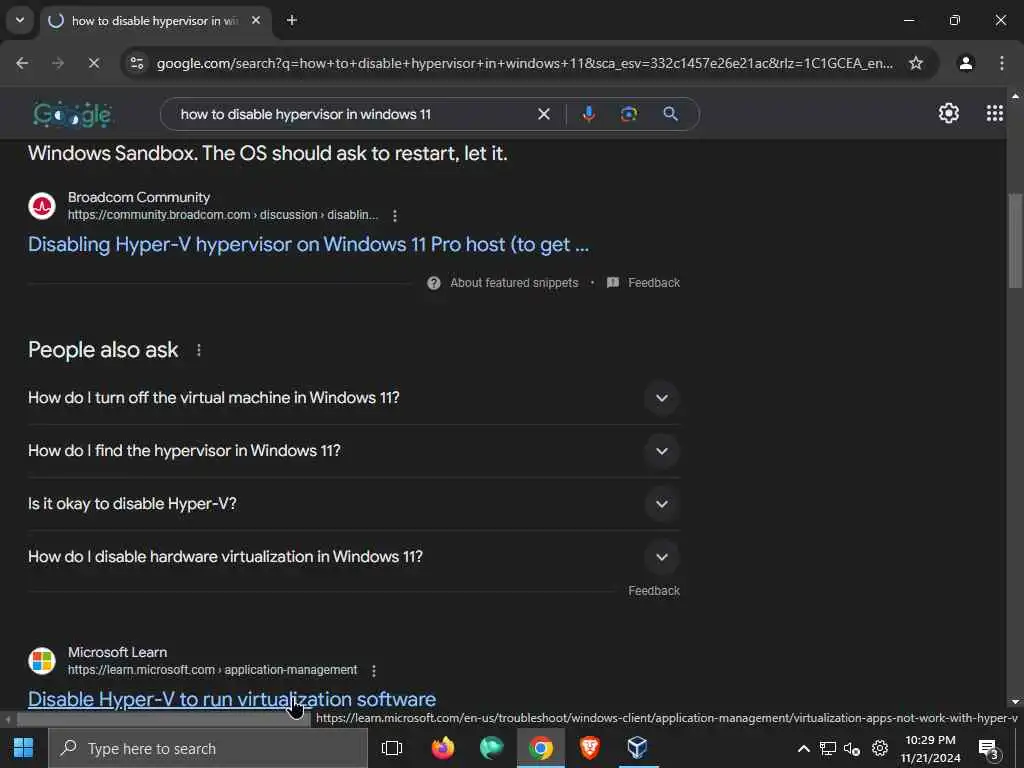
Task: Open the Windows Start menu
Action: pos(24,748)
